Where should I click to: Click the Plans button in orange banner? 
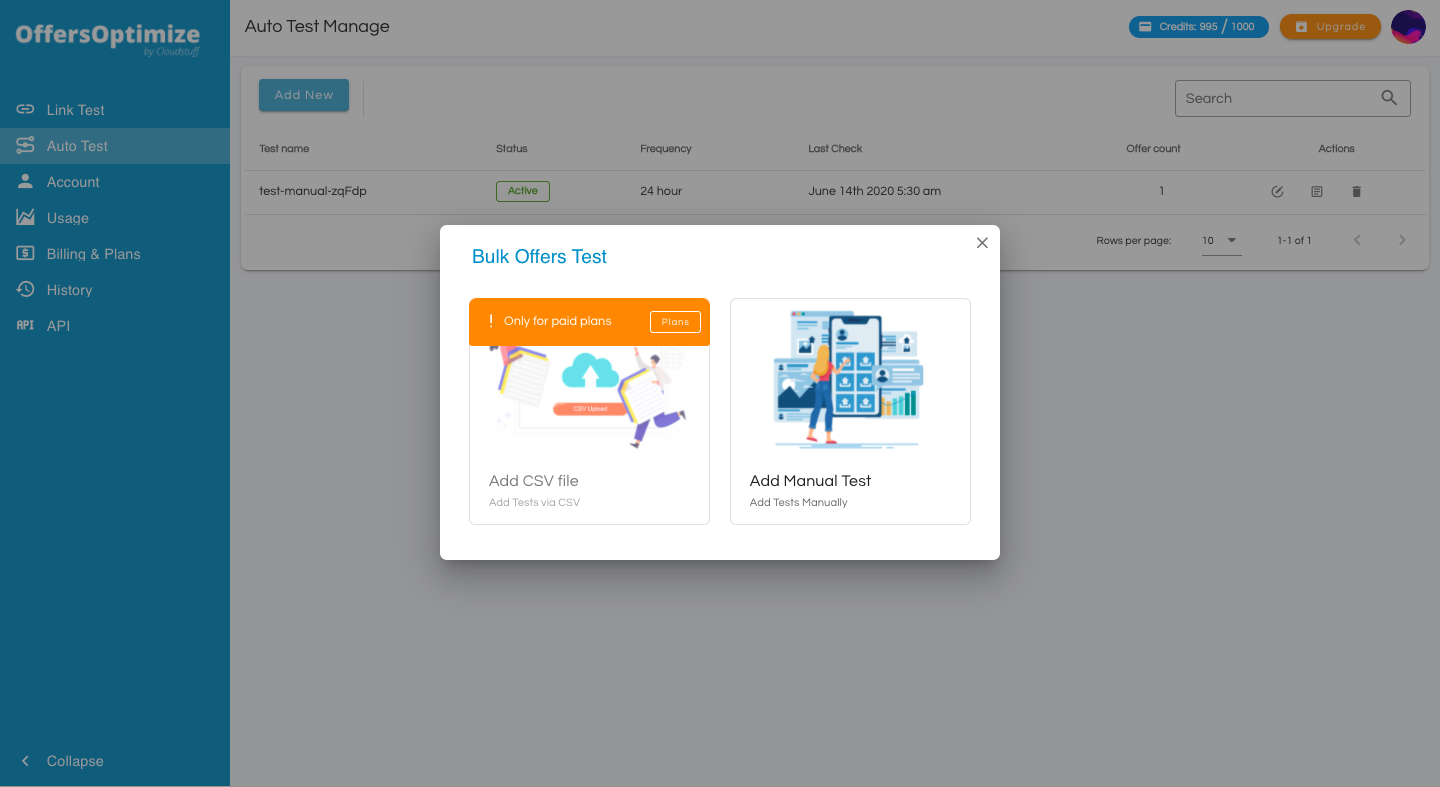675,322
